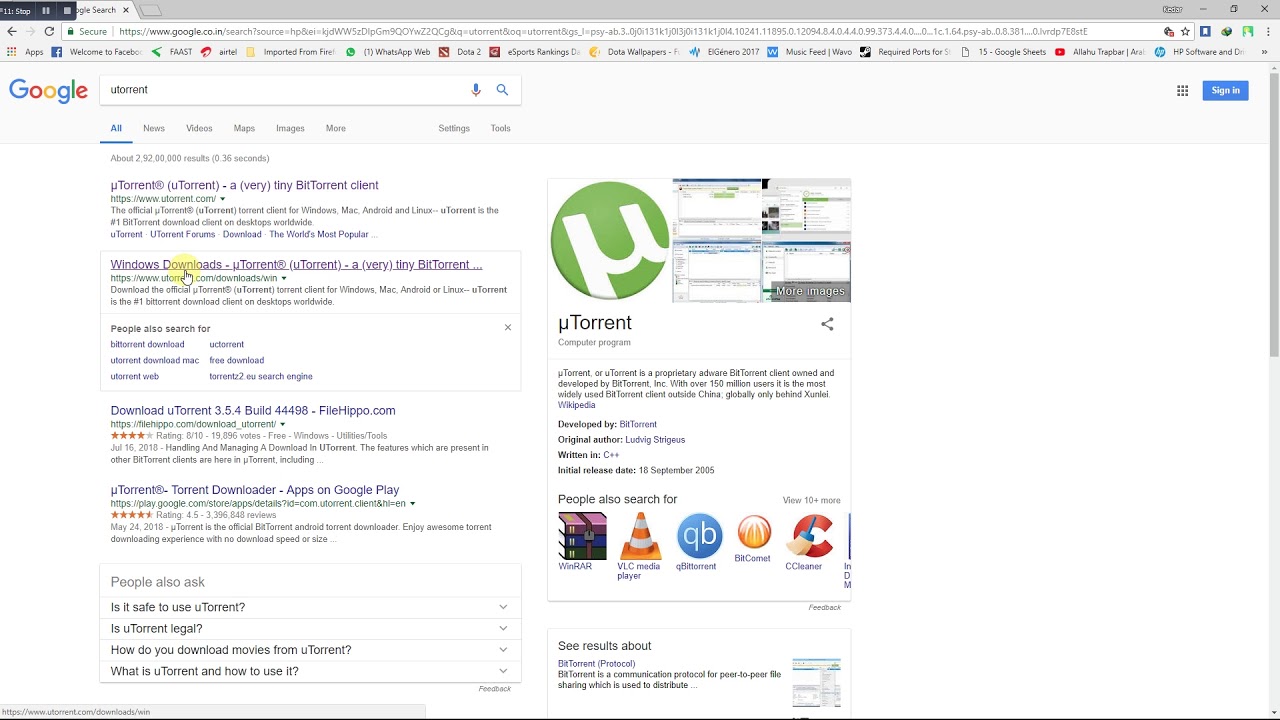
Task: Bookmark the page with the star icon
Action: 1185,31
